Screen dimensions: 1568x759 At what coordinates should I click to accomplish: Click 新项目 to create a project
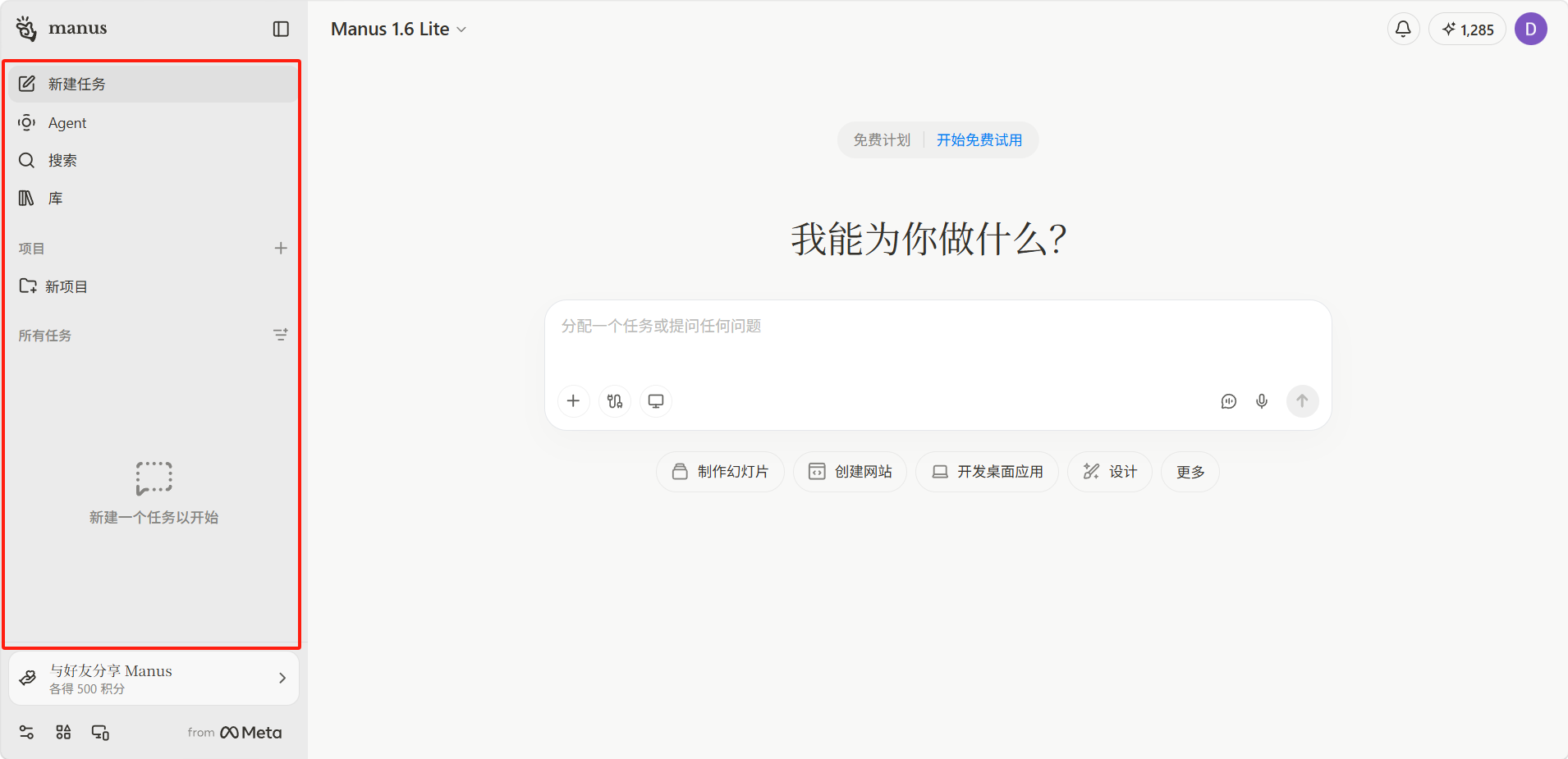coord(154,286)
